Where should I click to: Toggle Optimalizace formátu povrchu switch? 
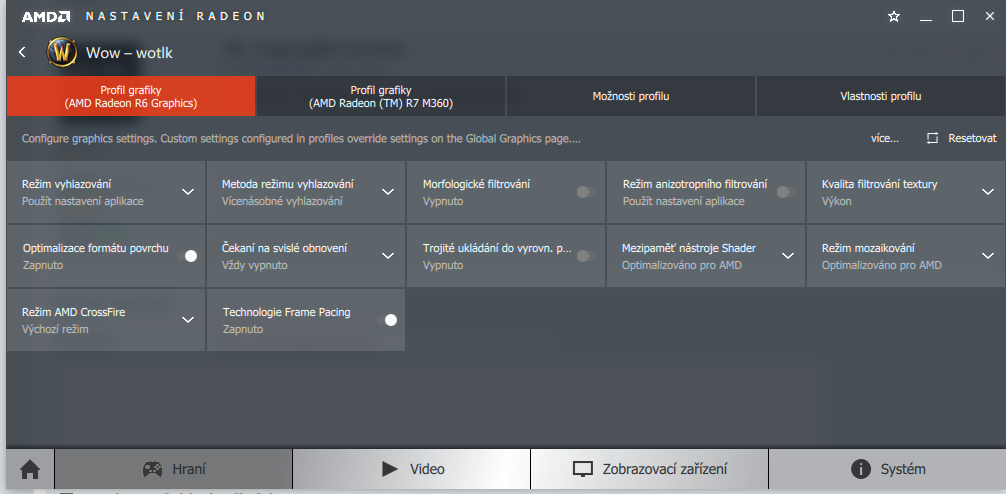point(187,256)
